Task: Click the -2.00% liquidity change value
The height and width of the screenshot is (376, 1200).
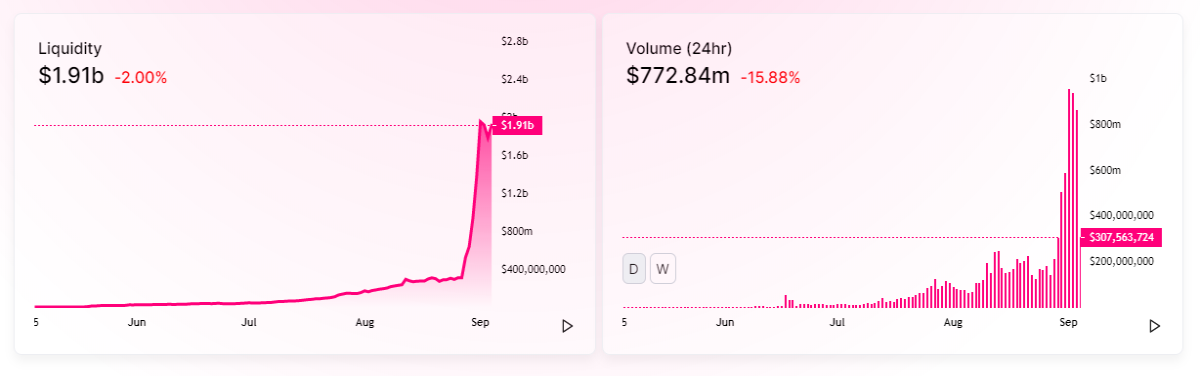Action: [x=141, y=77]
